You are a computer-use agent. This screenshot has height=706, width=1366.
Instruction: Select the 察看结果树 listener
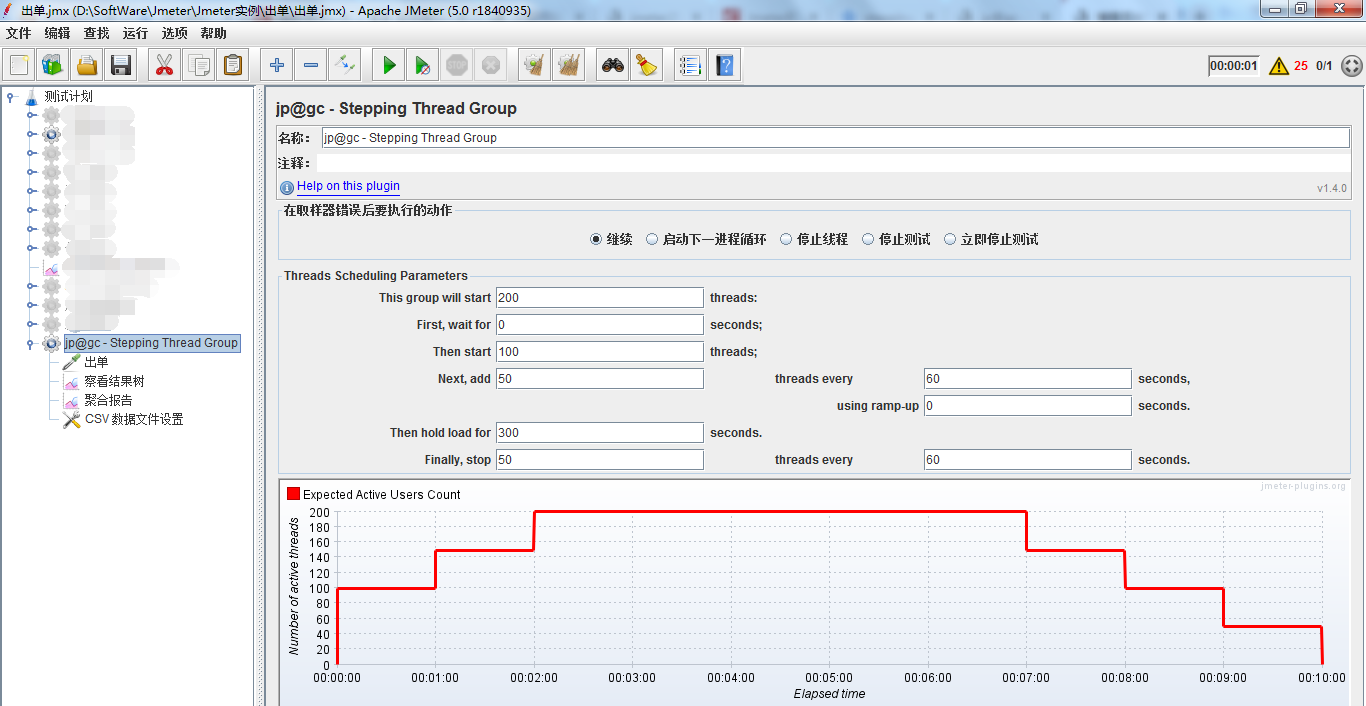coord(114,381)
